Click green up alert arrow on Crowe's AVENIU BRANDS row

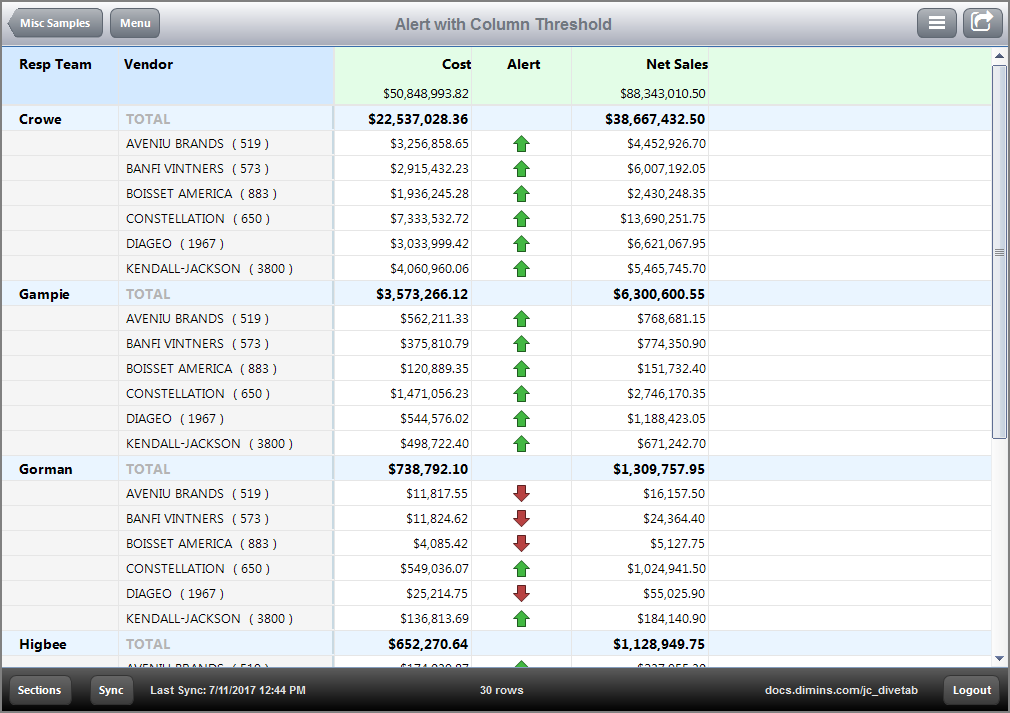click(x=521, y=143)
